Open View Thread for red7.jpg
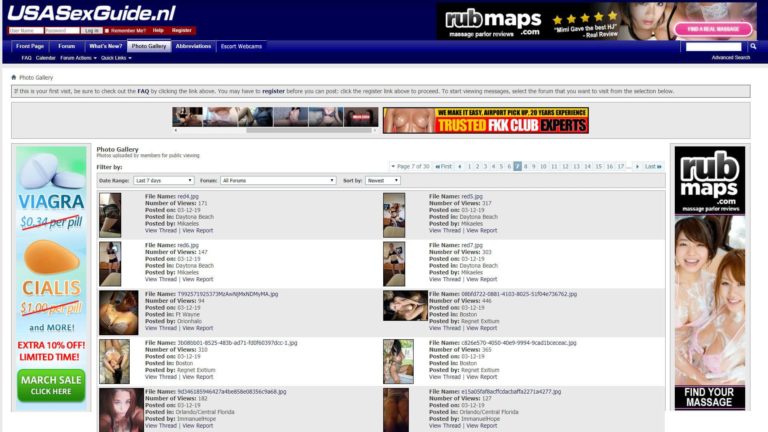Viewport: 768px width, 432px height. 445,279
